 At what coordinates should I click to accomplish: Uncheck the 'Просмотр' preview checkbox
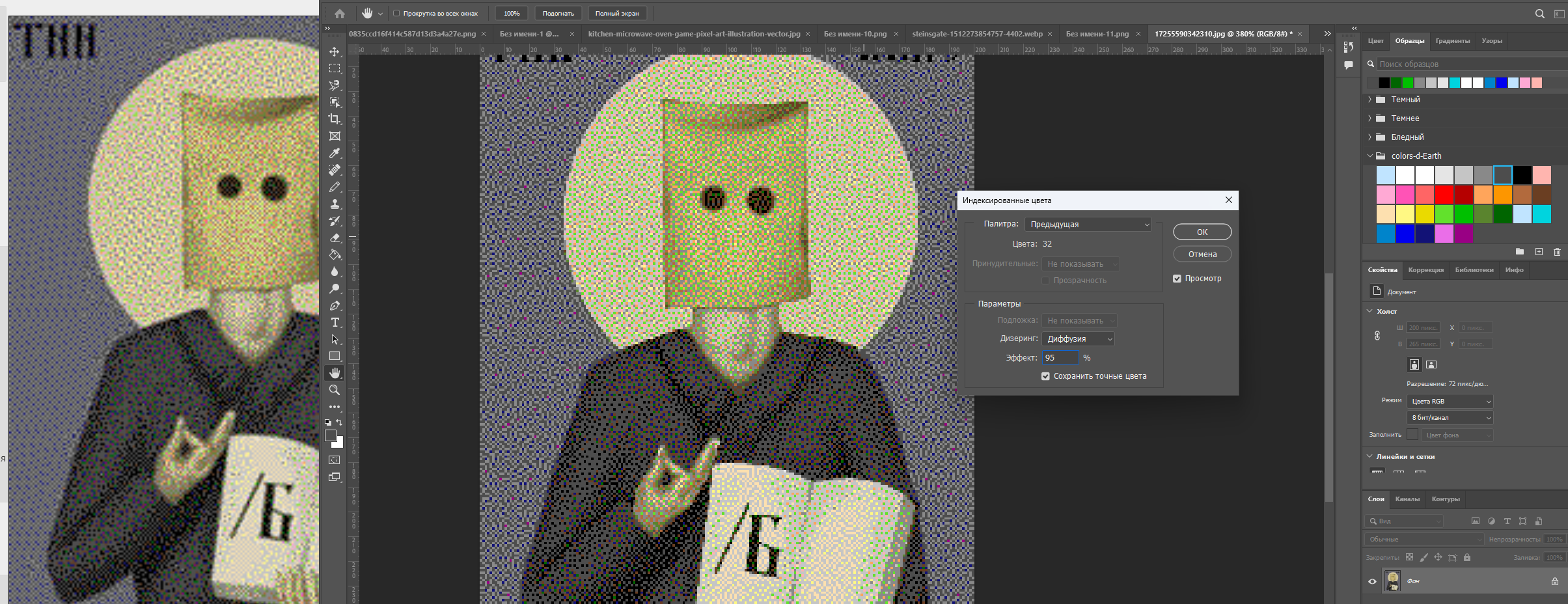tap(1177, 279)
